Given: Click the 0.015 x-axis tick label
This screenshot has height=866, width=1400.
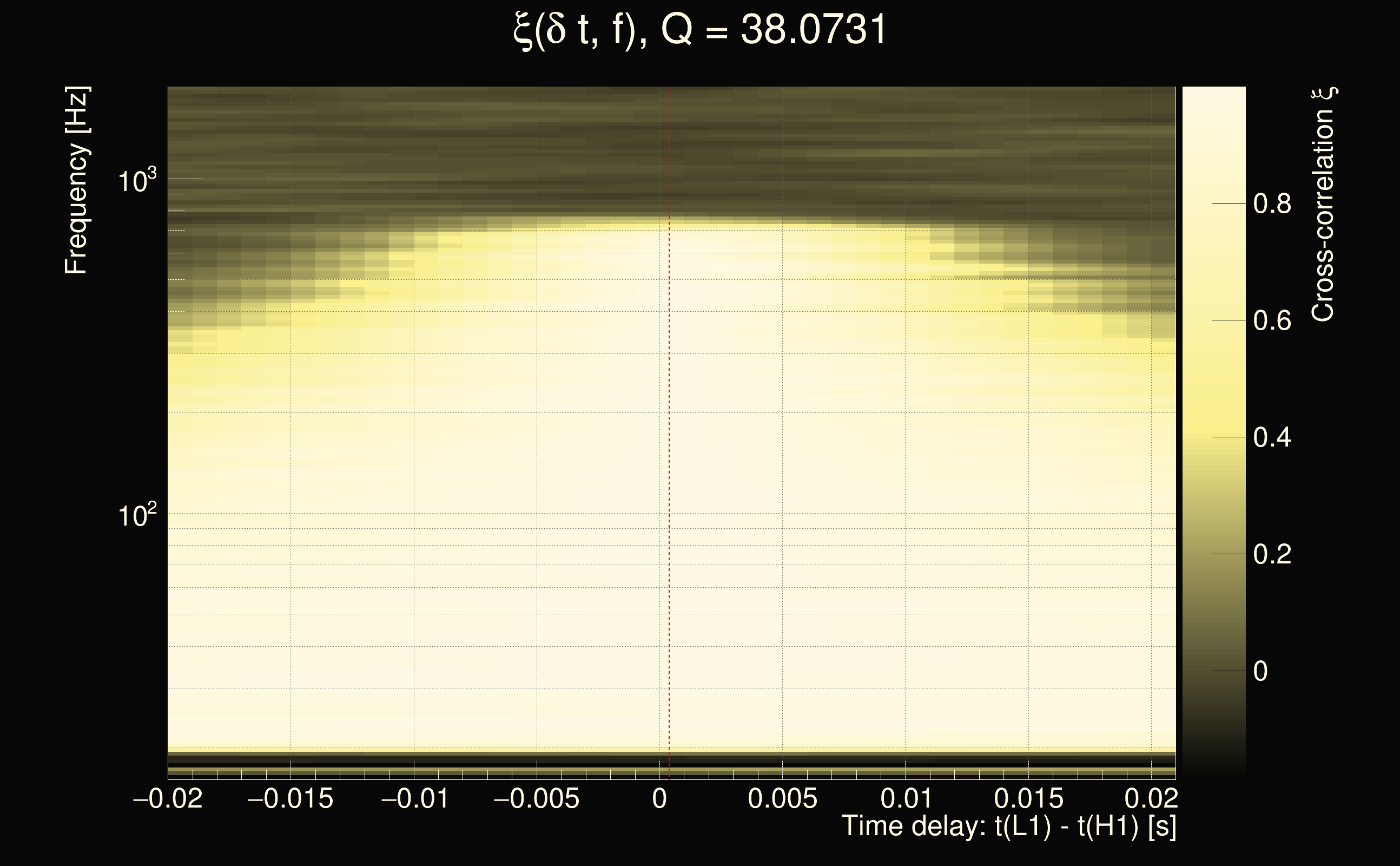Looking at the screenshot, I should 1028,798.
